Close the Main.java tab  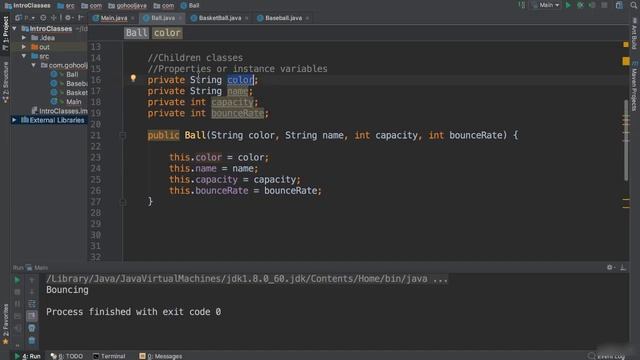133,18
